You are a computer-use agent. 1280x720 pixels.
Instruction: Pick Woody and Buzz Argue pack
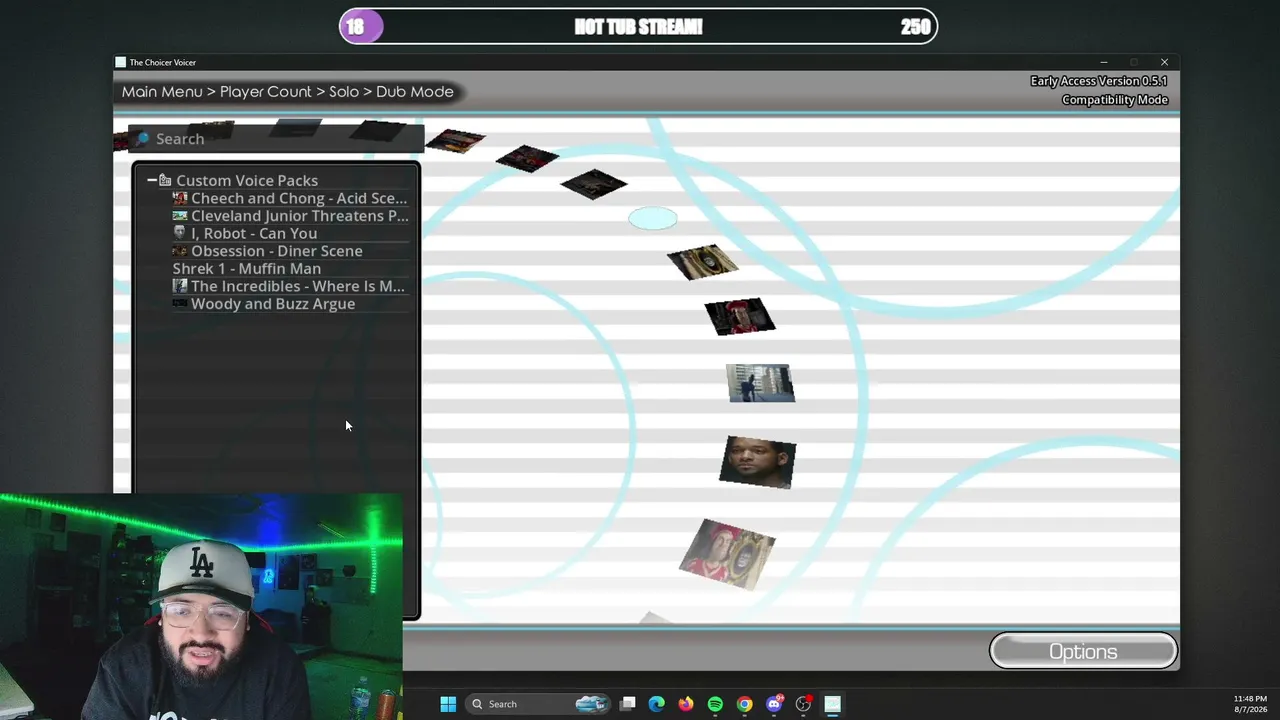pos(264,304)
